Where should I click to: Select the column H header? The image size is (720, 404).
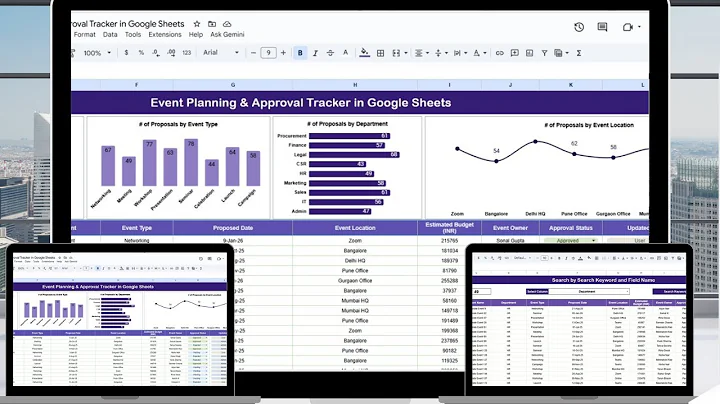[355, 85]
